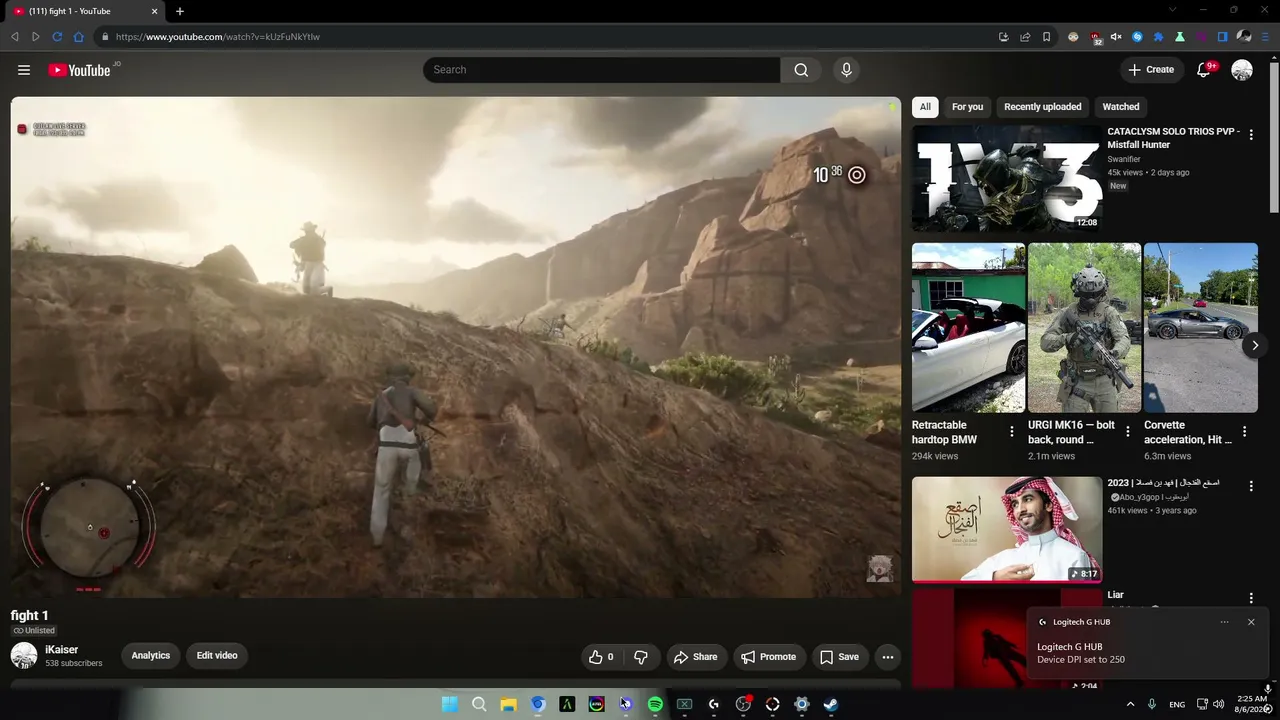
Task: Open options for the Liar video
Action: click(x=1251, y=598)
